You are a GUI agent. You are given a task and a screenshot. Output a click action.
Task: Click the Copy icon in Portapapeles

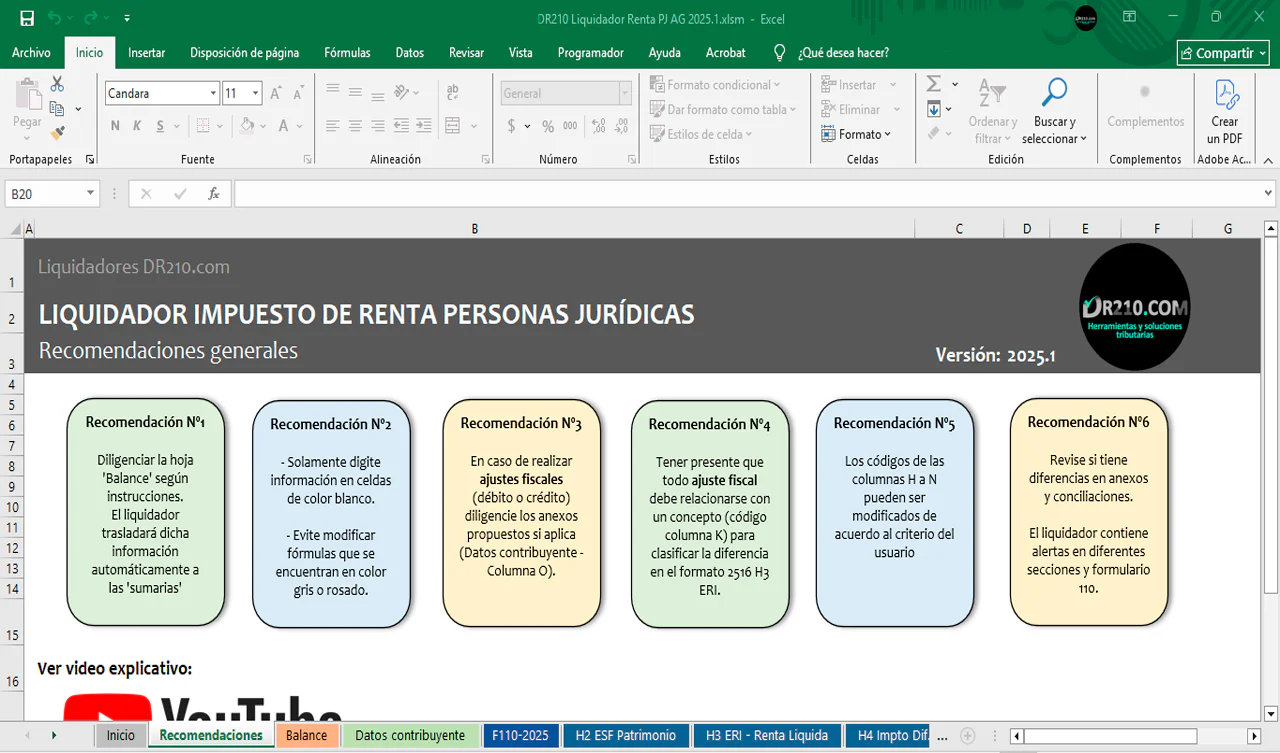tap(56, 108)
